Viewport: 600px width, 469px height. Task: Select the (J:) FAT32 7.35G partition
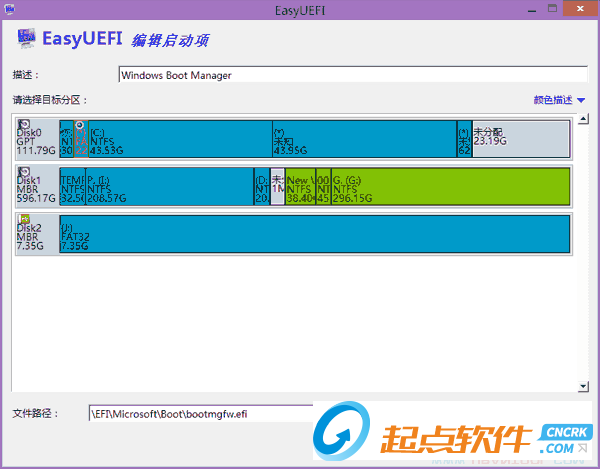click(x=315, y=234)
